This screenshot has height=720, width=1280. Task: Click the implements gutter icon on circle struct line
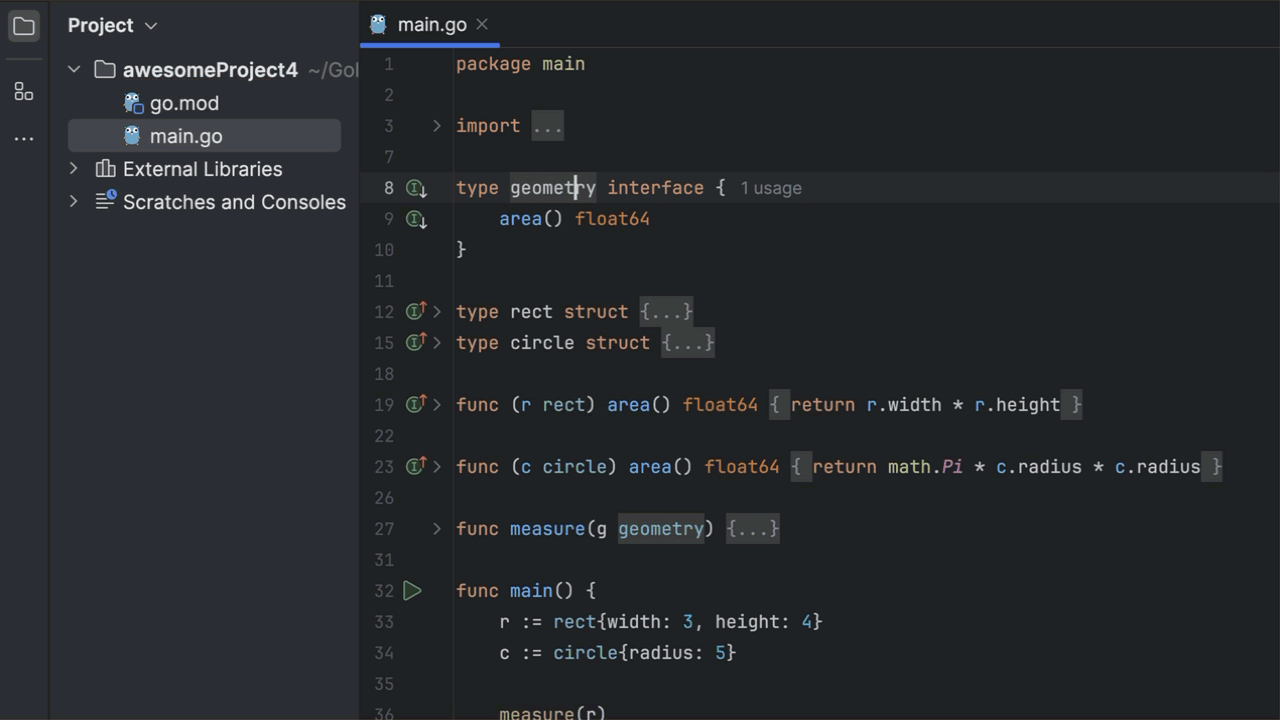(x=416, y=343)
